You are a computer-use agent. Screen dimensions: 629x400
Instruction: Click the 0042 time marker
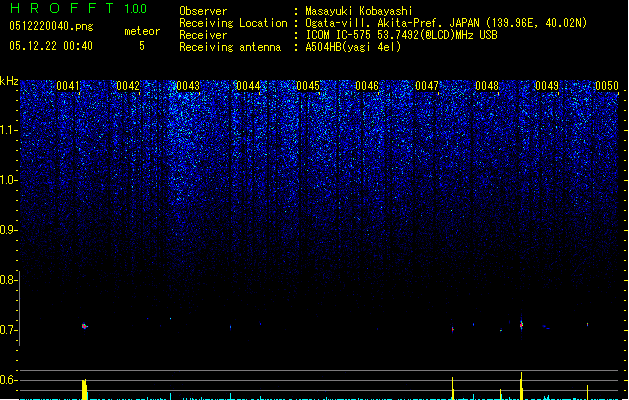tap(128, 86)
